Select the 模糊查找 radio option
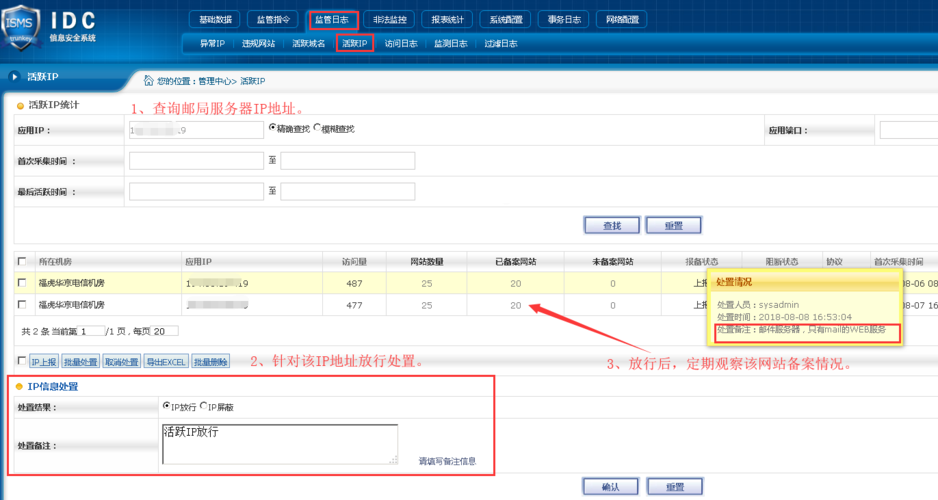Screen dimensions: 938x500 (x=318, y=127)
